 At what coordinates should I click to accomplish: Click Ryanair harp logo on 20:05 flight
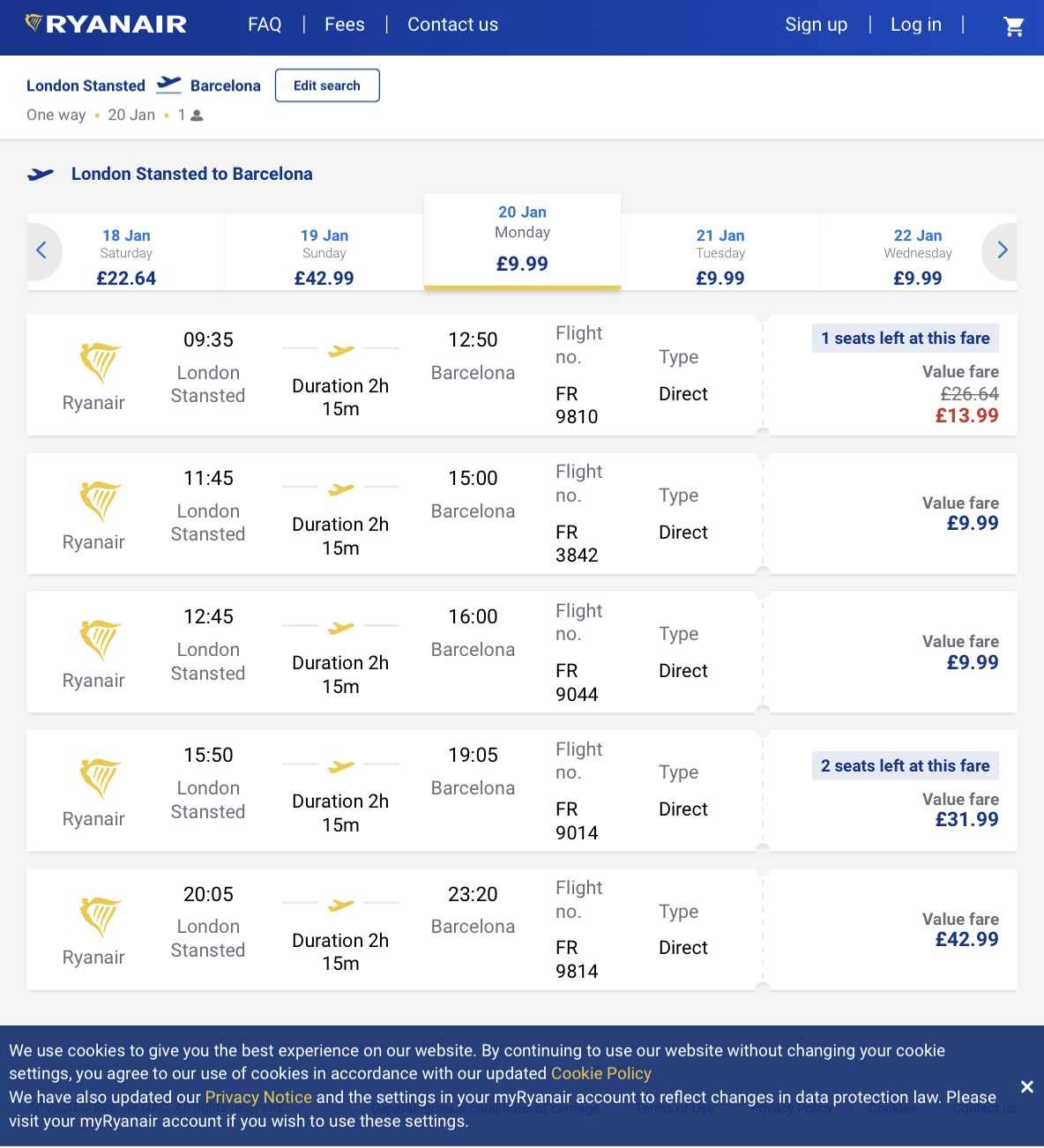[99, 918]
